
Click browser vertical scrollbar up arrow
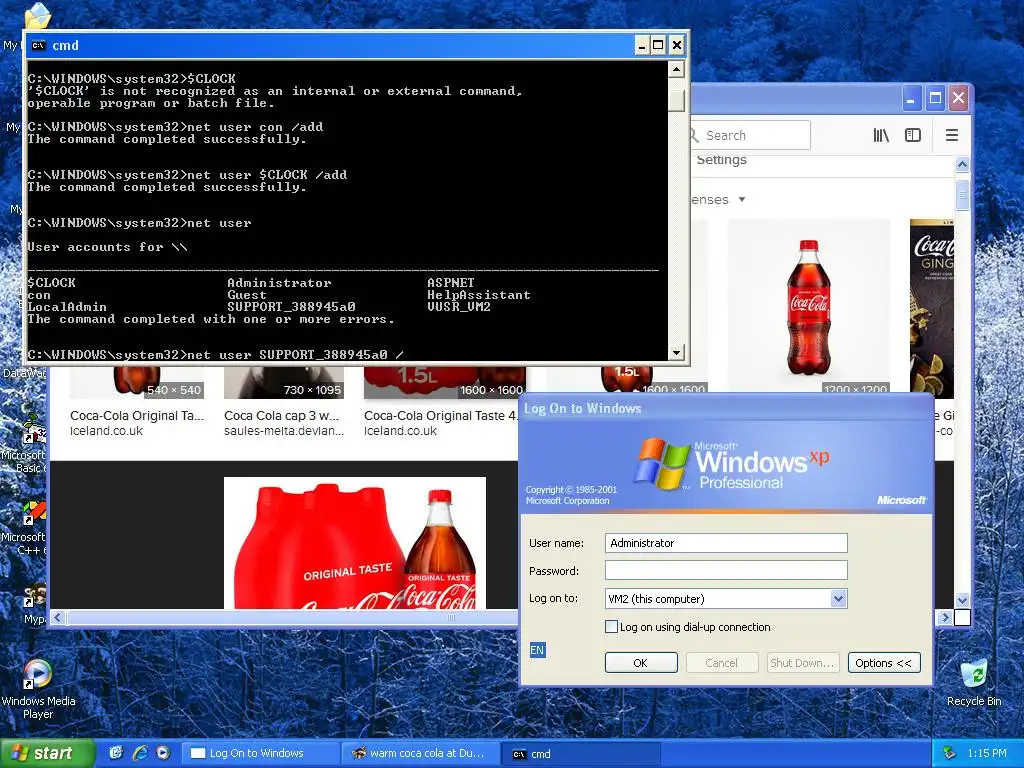962,165
